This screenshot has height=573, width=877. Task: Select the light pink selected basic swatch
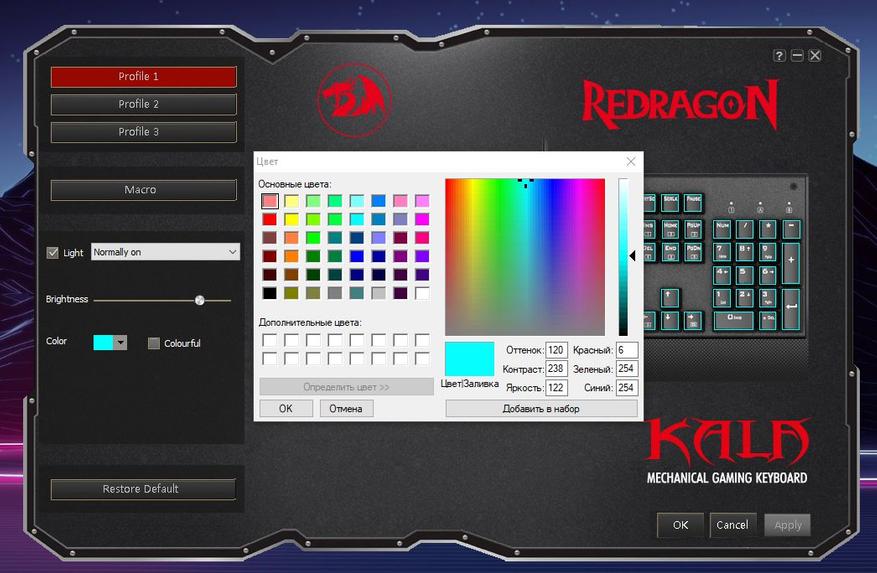(270, 201)
